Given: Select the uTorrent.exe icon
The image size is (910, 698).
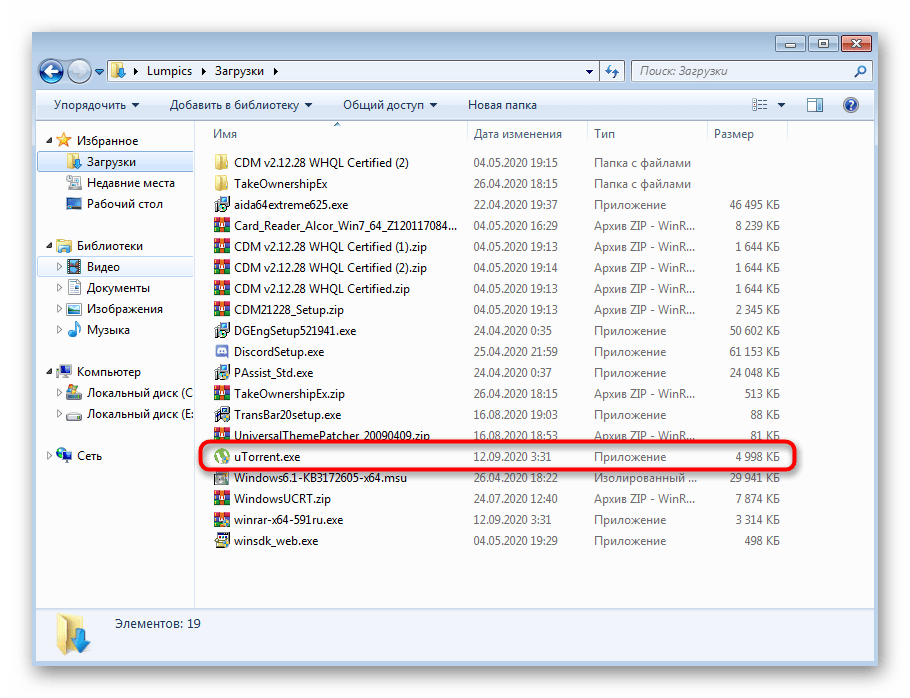Looking at the screenshot, I should pos(221,457).
